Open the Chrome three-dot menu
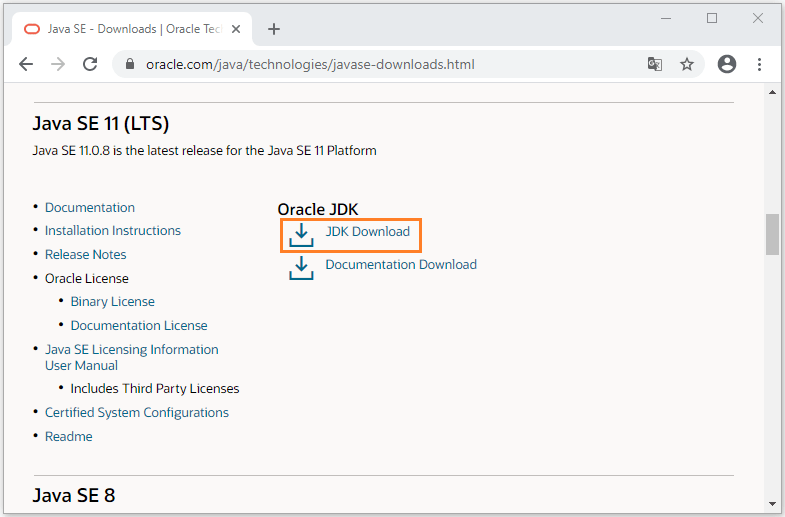785x517 pixels. pyautogui.click(x=759, y=64)
